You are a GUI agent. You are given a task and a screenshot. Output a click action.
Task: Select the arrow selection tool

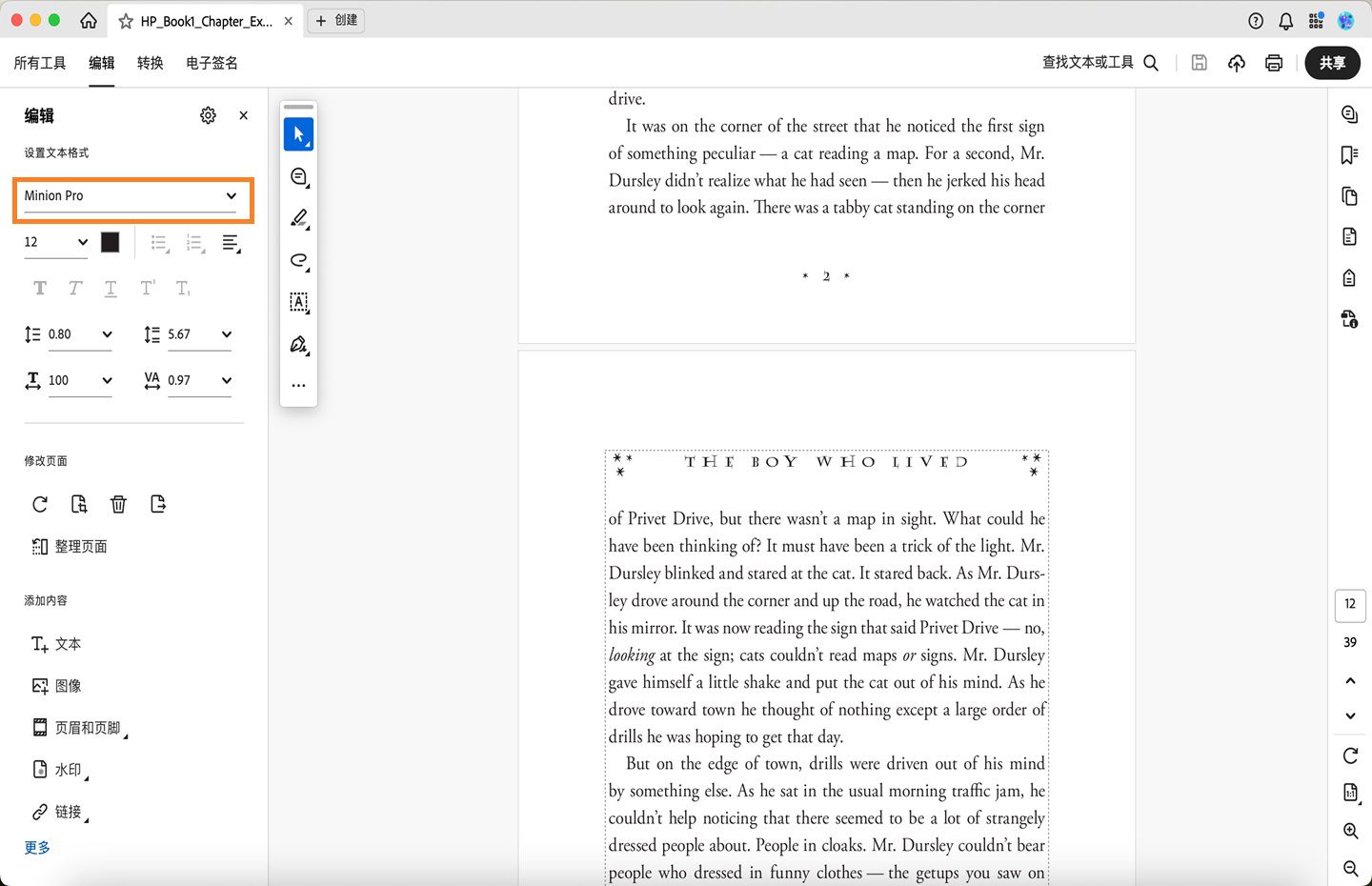[x=298, y=134]
